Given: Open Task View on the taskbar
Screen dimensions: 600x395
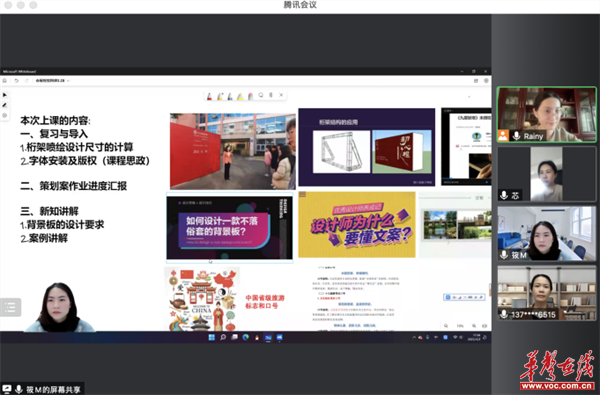Looking at the screenshot, I should point(234,337).
